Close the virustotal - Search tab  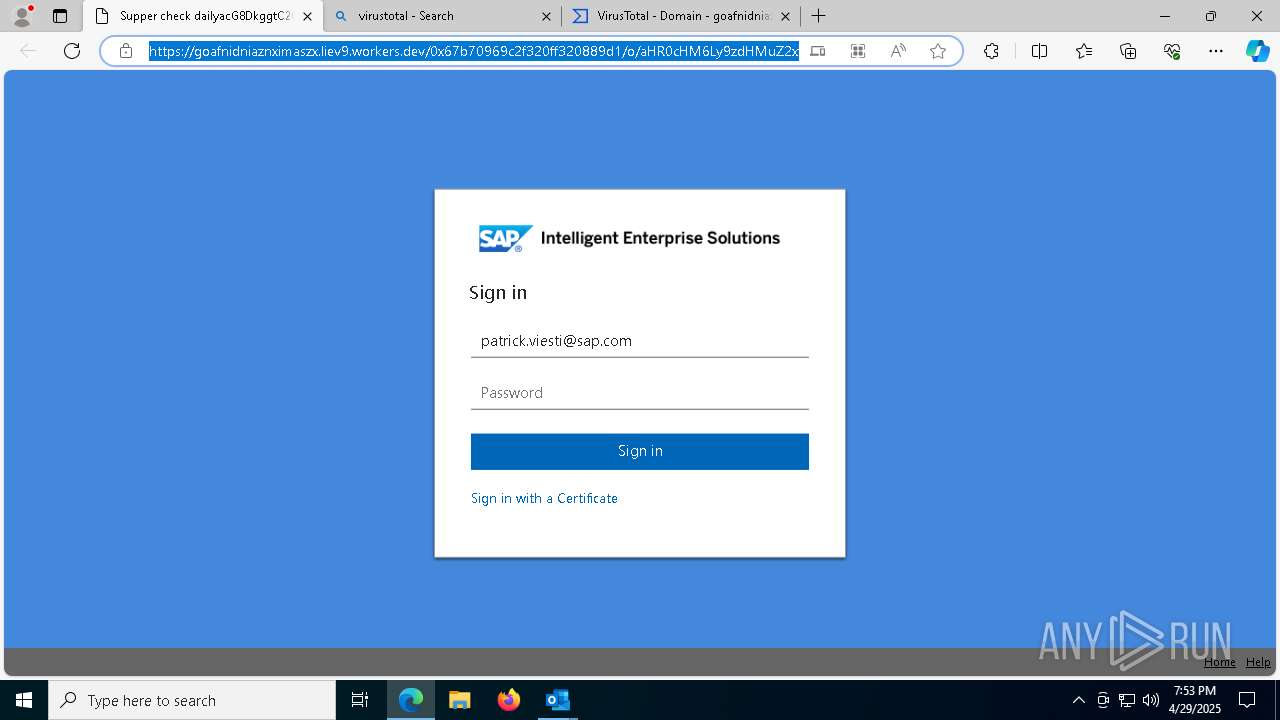[x=546, y=16]
